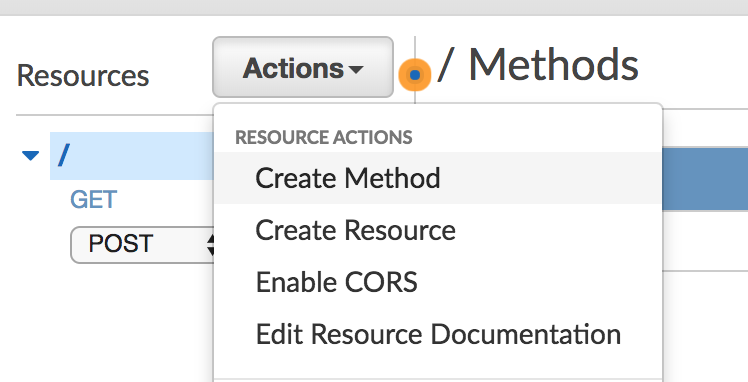Select Create Resource menu entry
The height and width of the screenshot is (382, 748).
tap(437, 230)
